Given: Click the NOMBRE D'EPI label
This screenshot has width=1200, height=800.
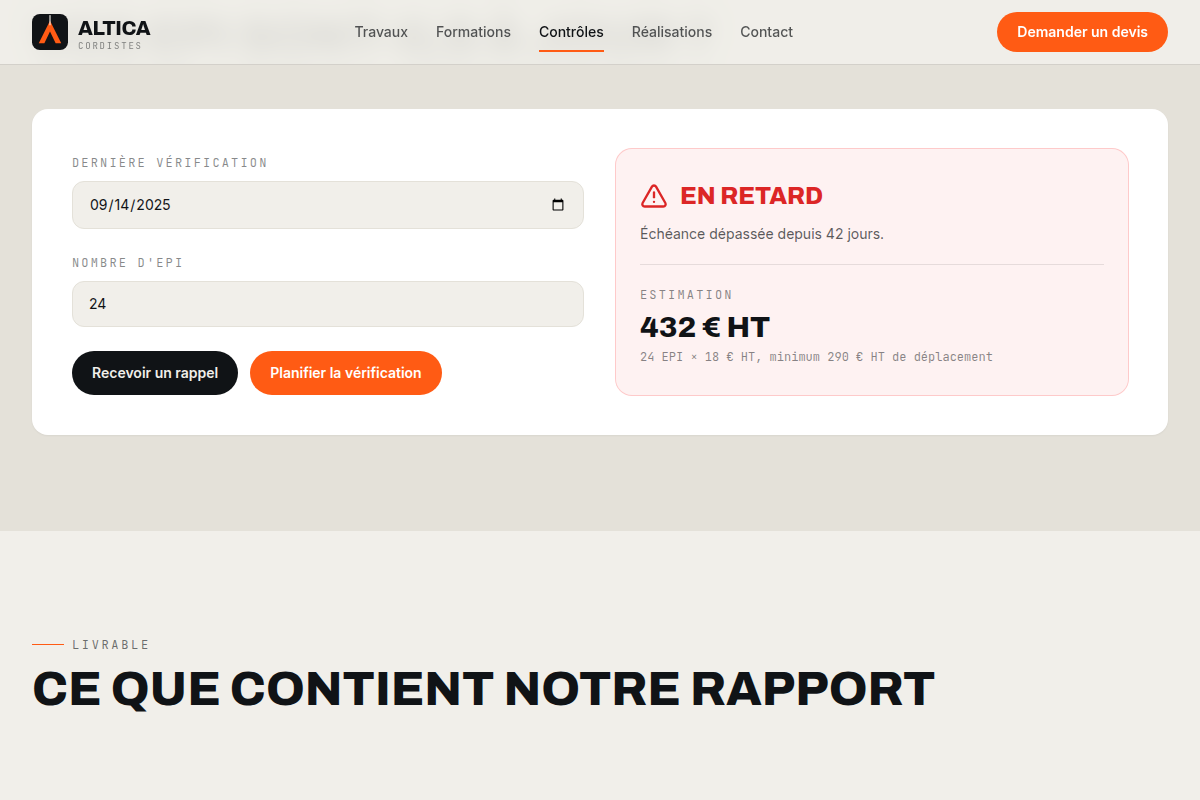Looking at the screenshot, I should (x=128, y=263).
